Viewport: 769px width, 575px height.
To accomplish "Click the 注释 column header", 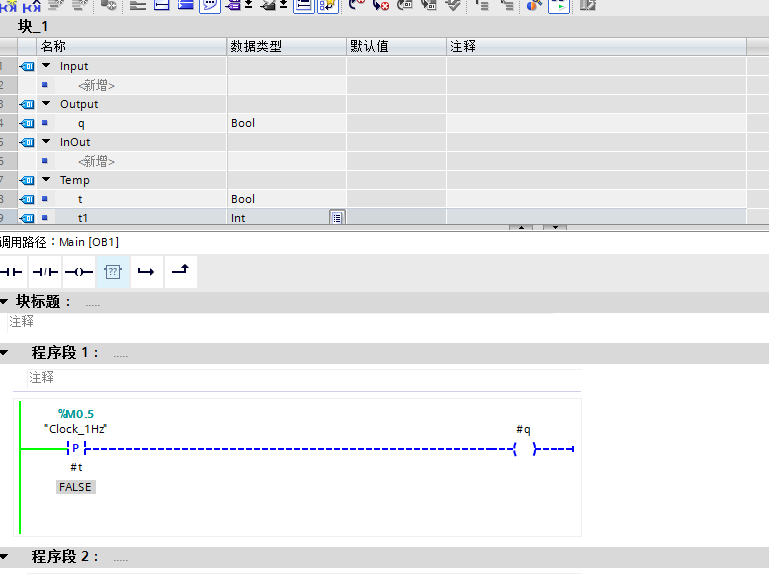I will (x=597, y=47).
